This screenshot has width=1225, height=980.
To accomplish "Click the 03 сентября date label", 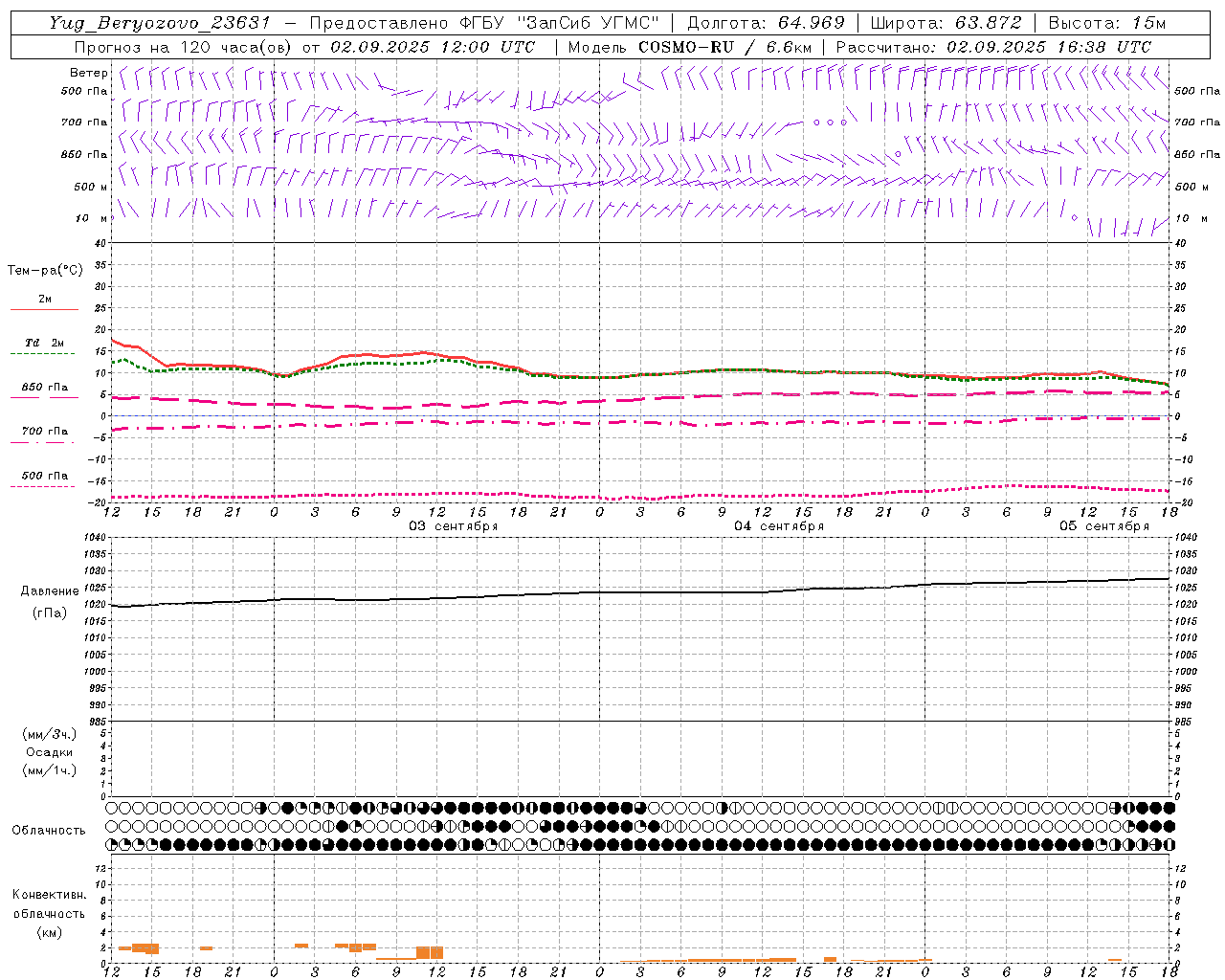I will point(454,526).
